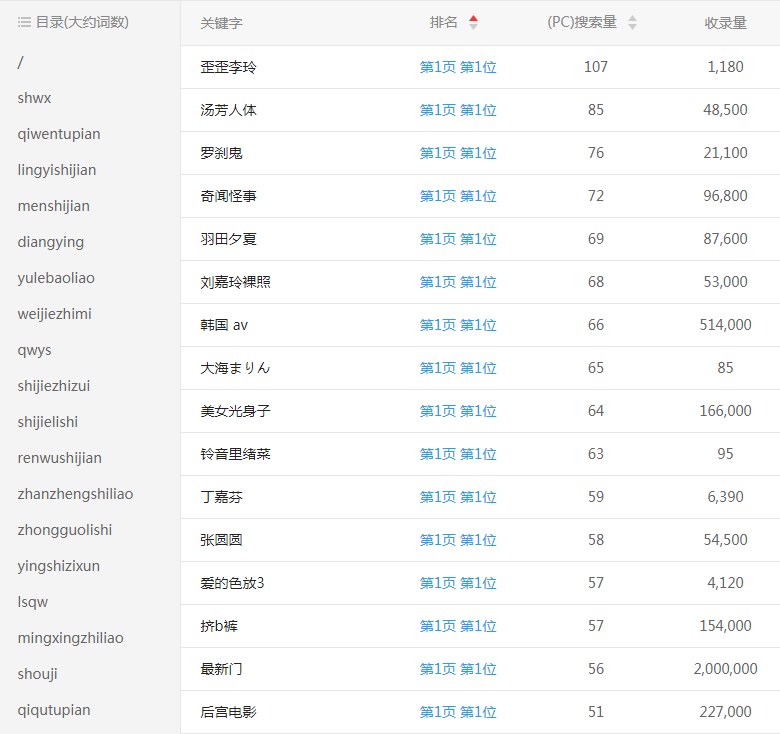The height and width of the screenshot is (734, 780).
Task: Choose the lingyishijian directory
Action: click(57, 170)
